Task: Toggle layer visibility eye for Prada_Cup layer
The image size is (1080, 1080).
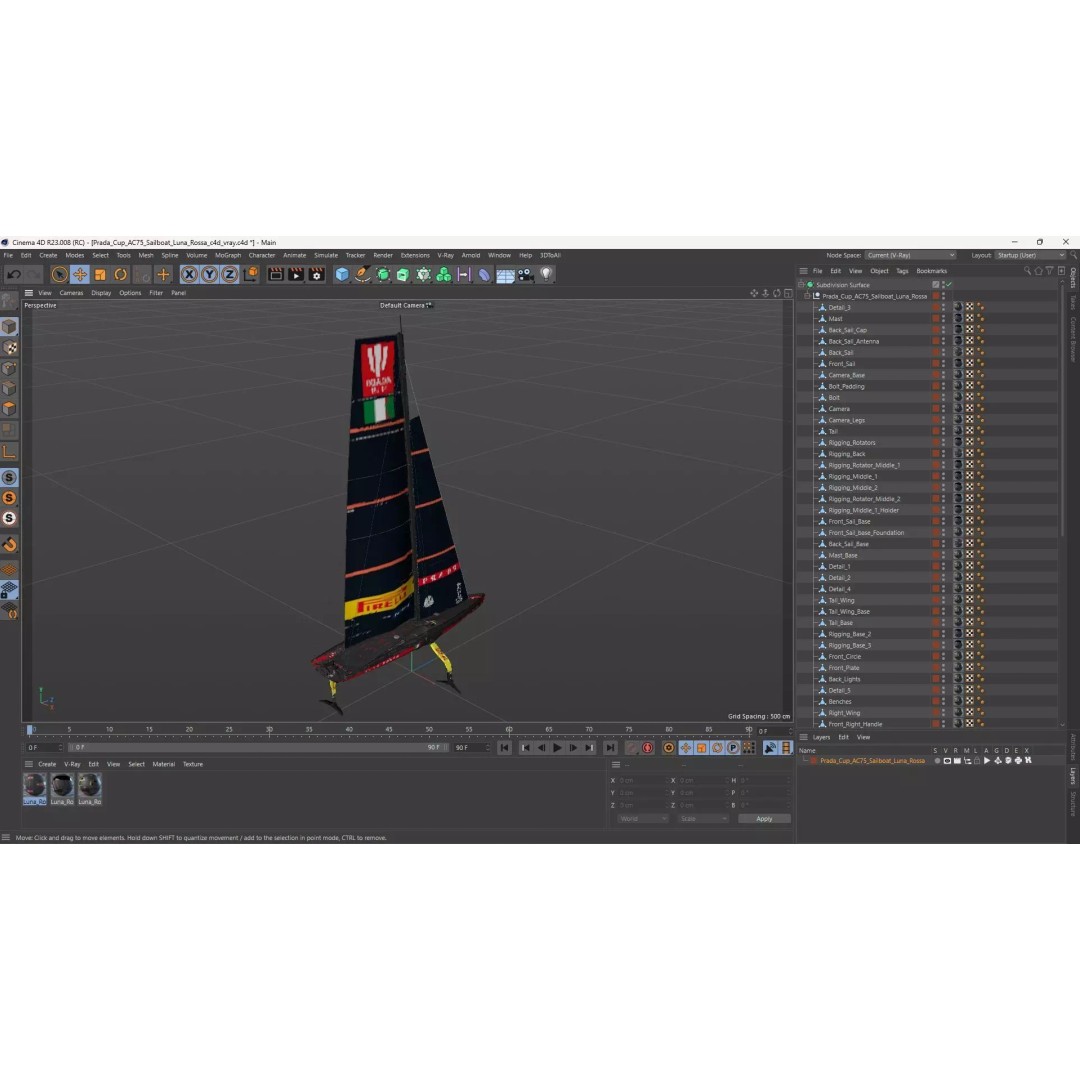Action: (x=947, y=760)
